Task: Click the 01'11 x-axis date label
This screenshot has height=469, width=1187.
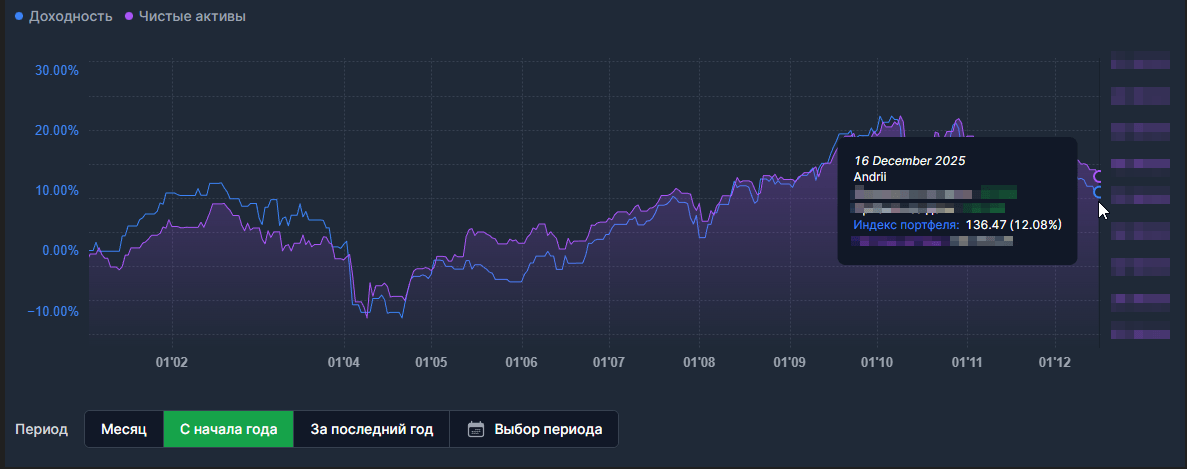Action: coord(967,362)
